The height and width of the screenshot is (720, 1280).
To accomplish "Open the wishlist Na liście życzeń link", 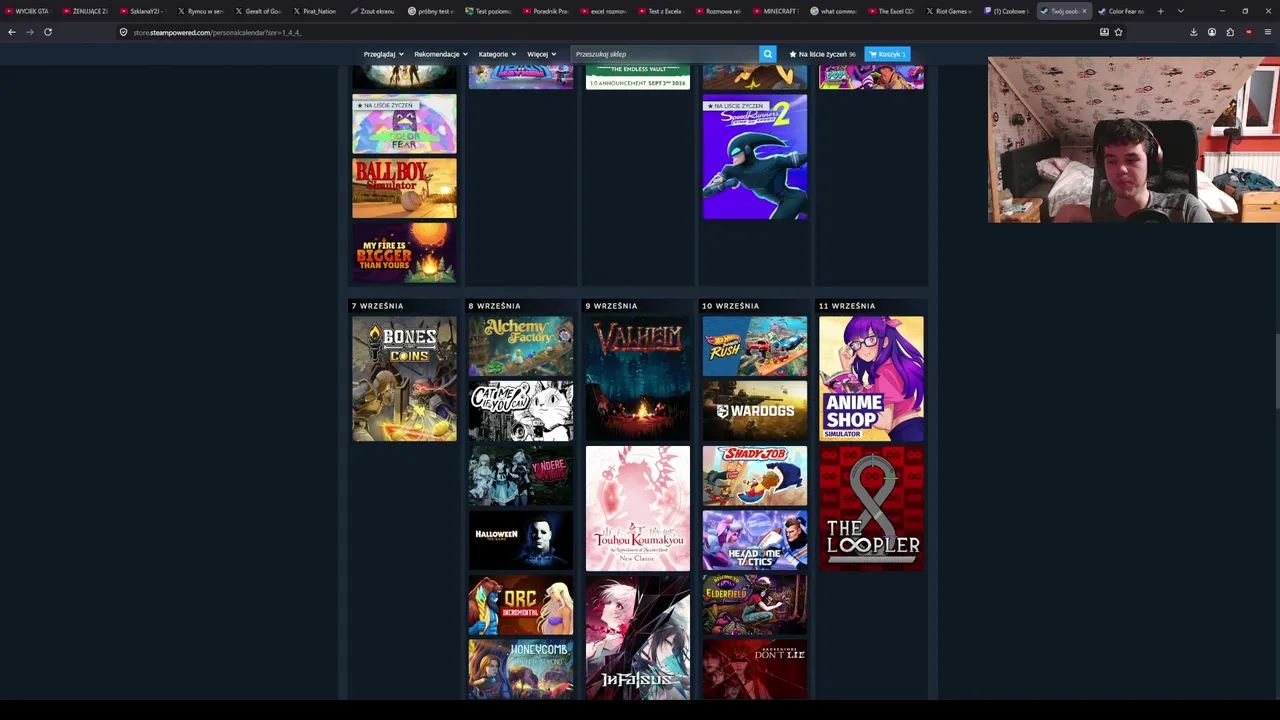I will click(x=822, y=54).
